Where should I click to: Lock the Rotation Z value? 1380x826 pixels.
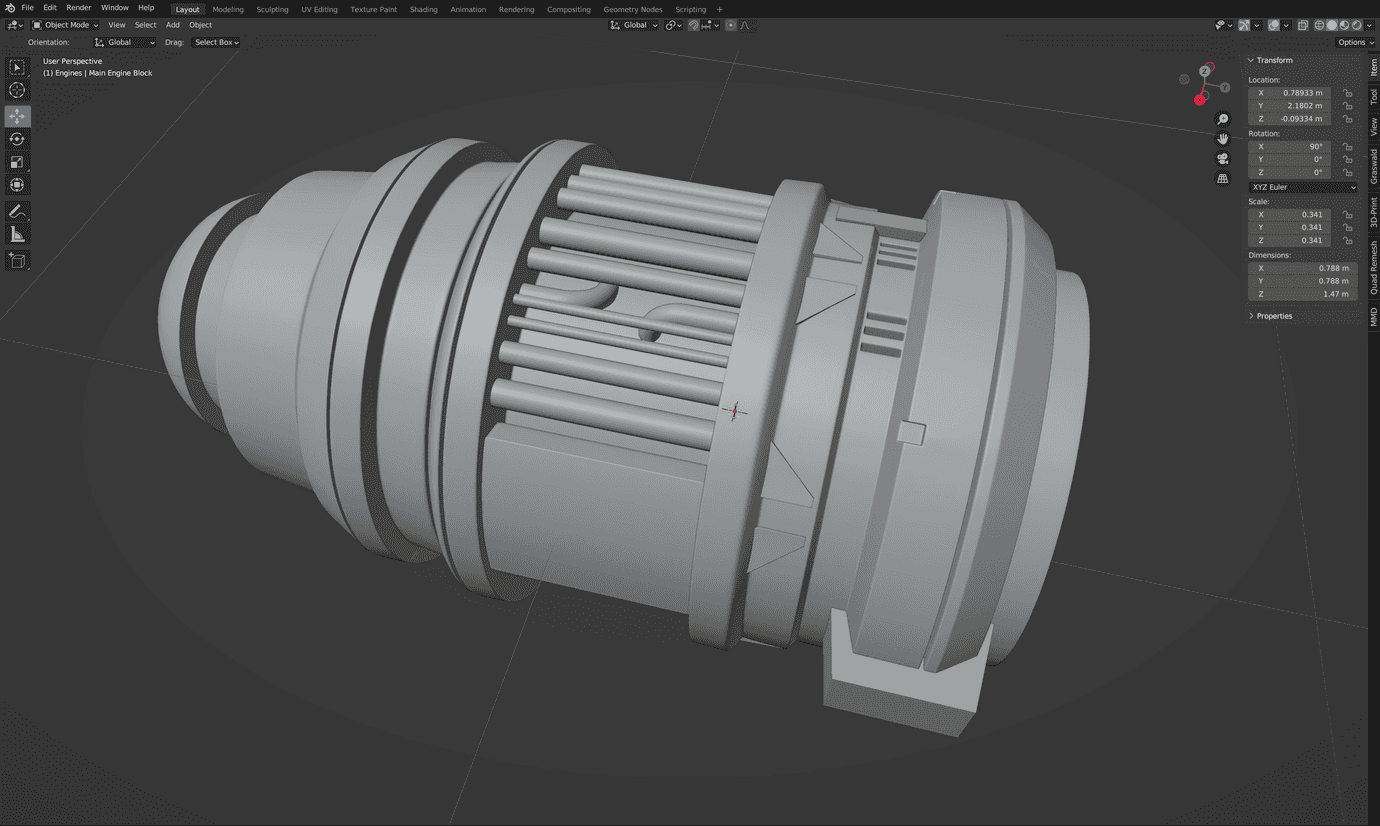coord(1348,173)
